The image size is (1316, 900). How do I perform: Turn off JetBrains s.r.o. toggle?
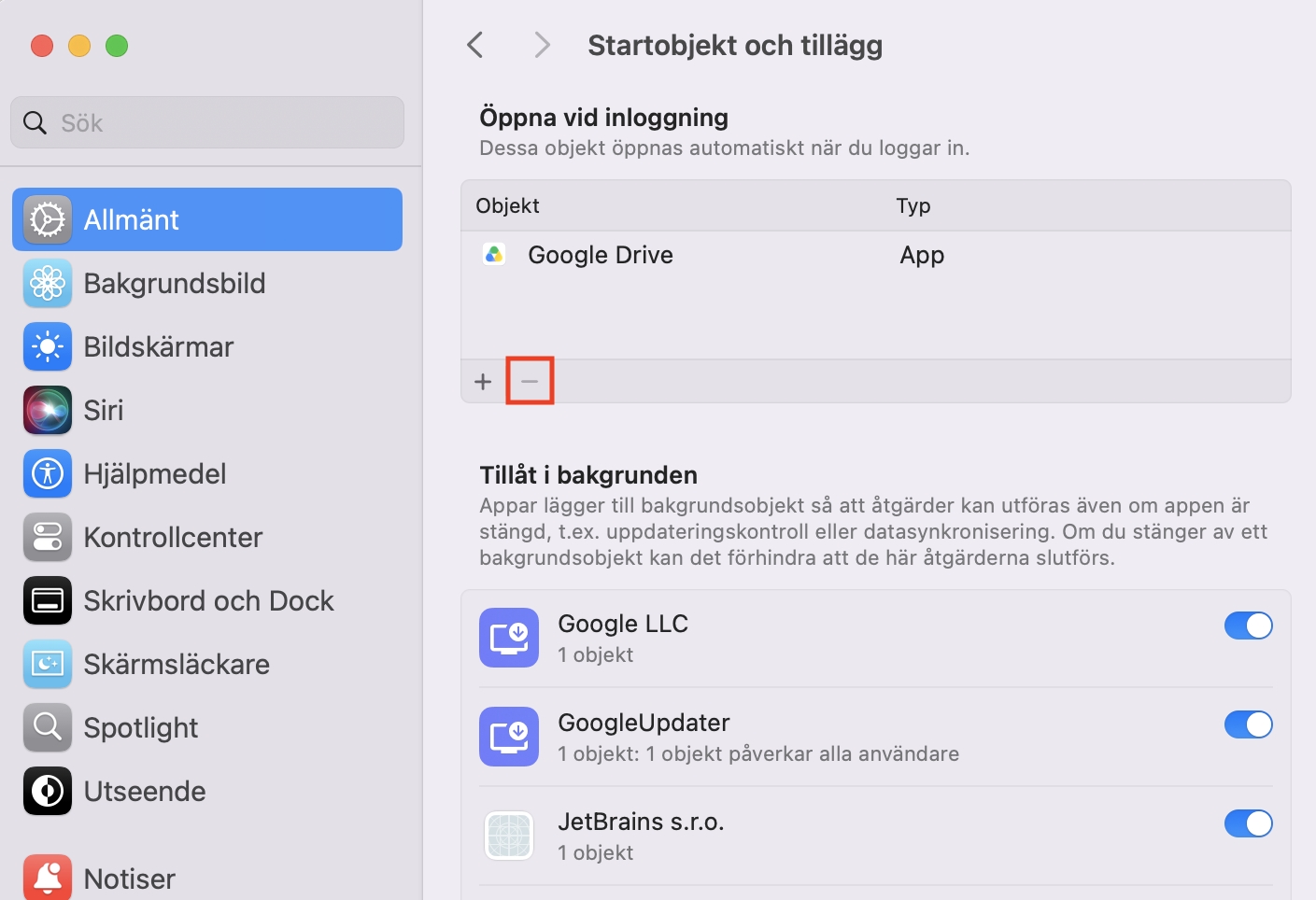point(1249,823)
